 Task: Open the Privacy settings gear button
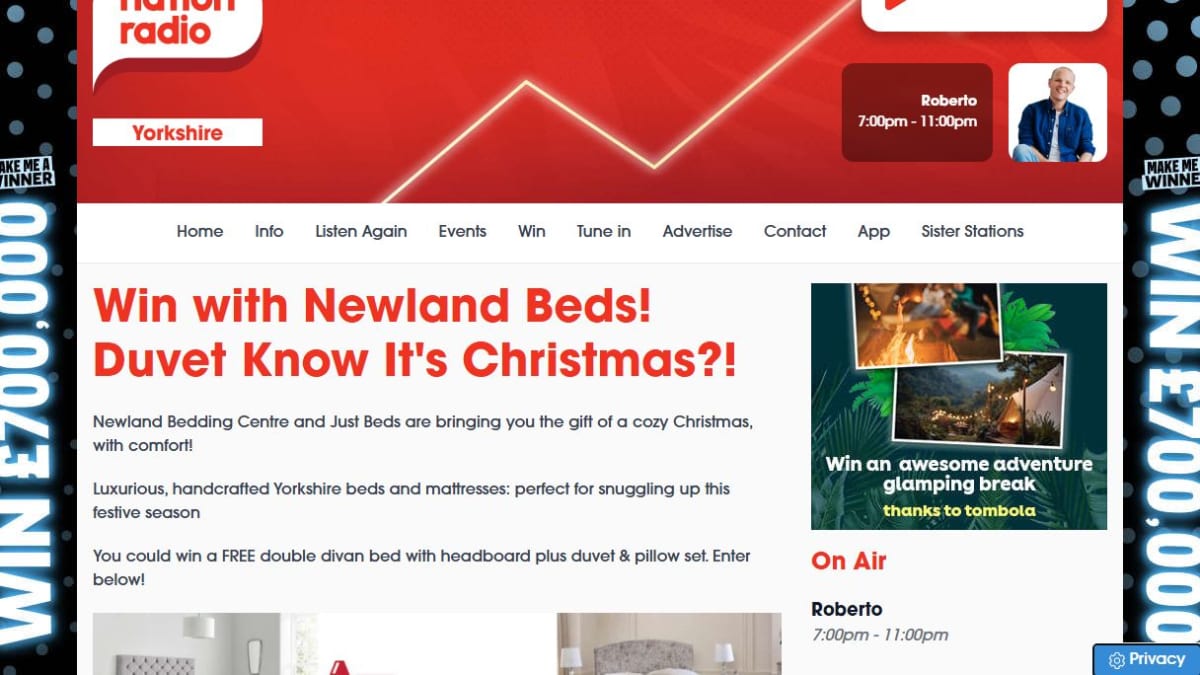(1146, 659)
